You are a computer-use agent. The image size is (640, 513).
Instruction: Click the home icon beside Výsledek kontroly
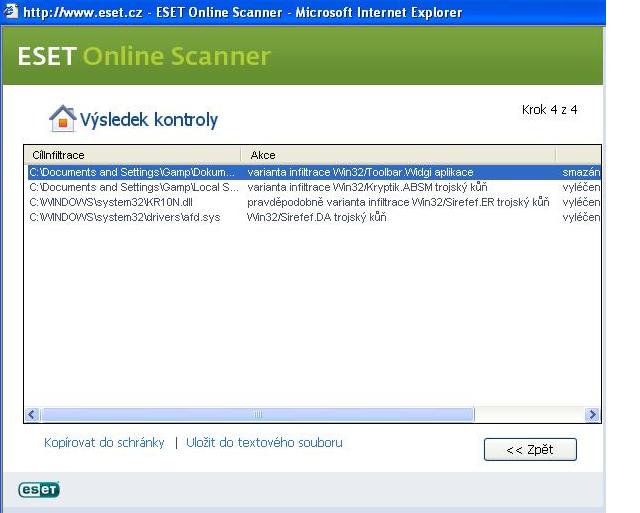(62, 119)
